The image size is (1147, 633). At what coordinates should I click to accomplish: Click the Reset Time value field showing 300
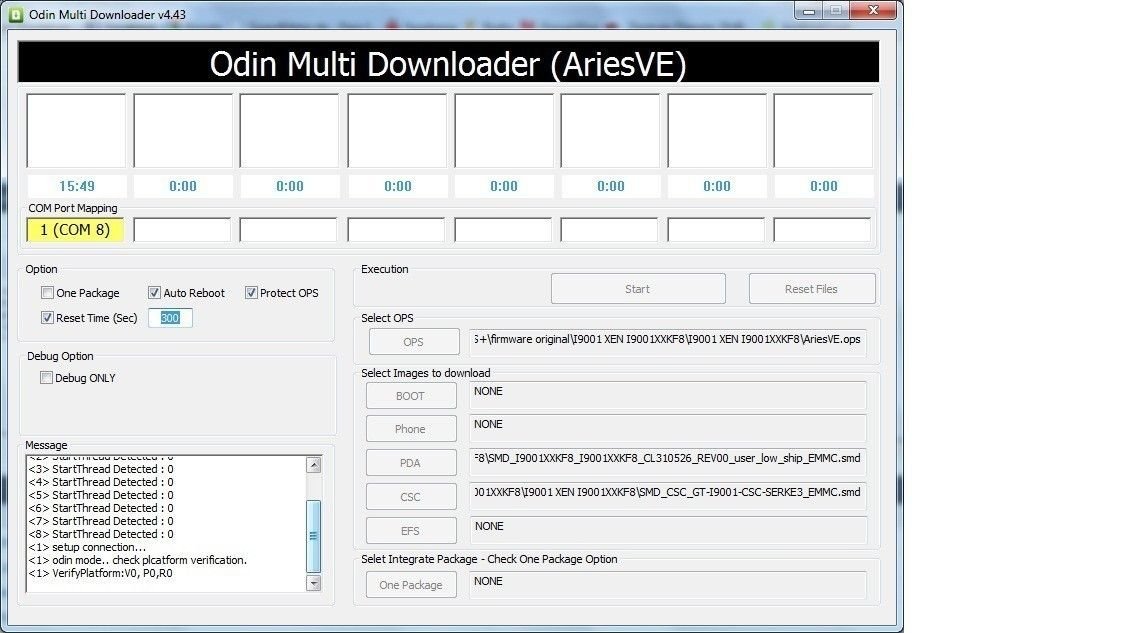coord(170,318)
